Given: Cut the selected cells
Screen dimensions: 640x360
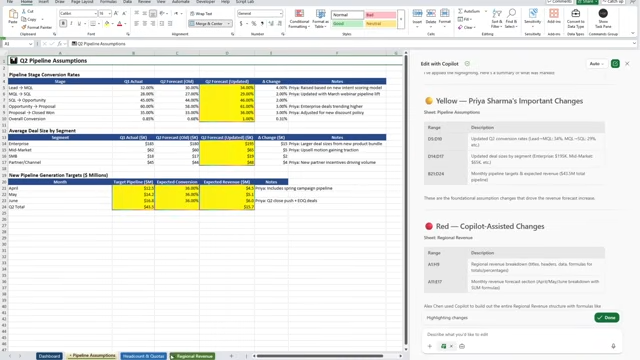Looking at the screenshot, I should click(28, 11).
